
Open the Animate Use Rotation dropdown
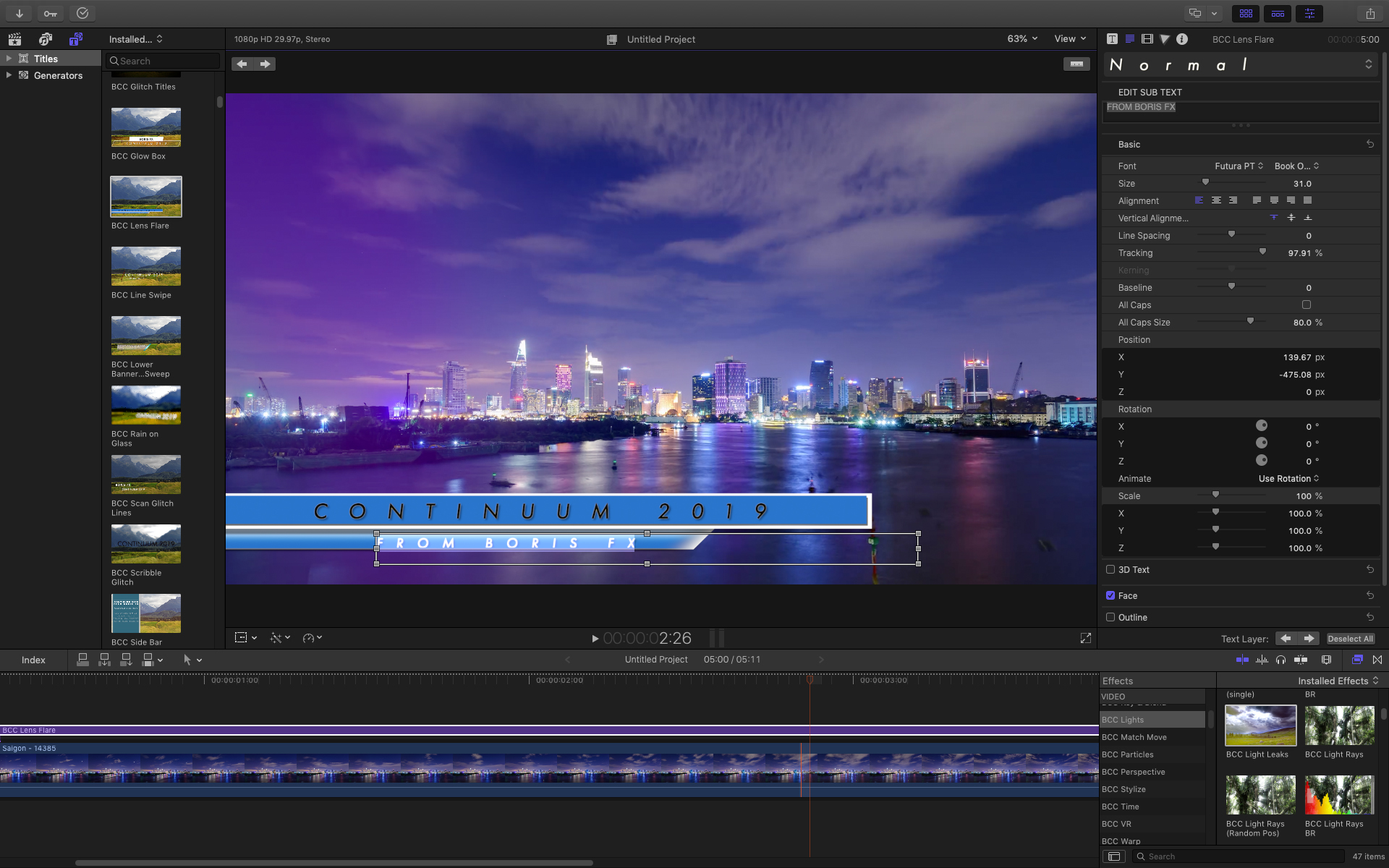pos(1289,478)
